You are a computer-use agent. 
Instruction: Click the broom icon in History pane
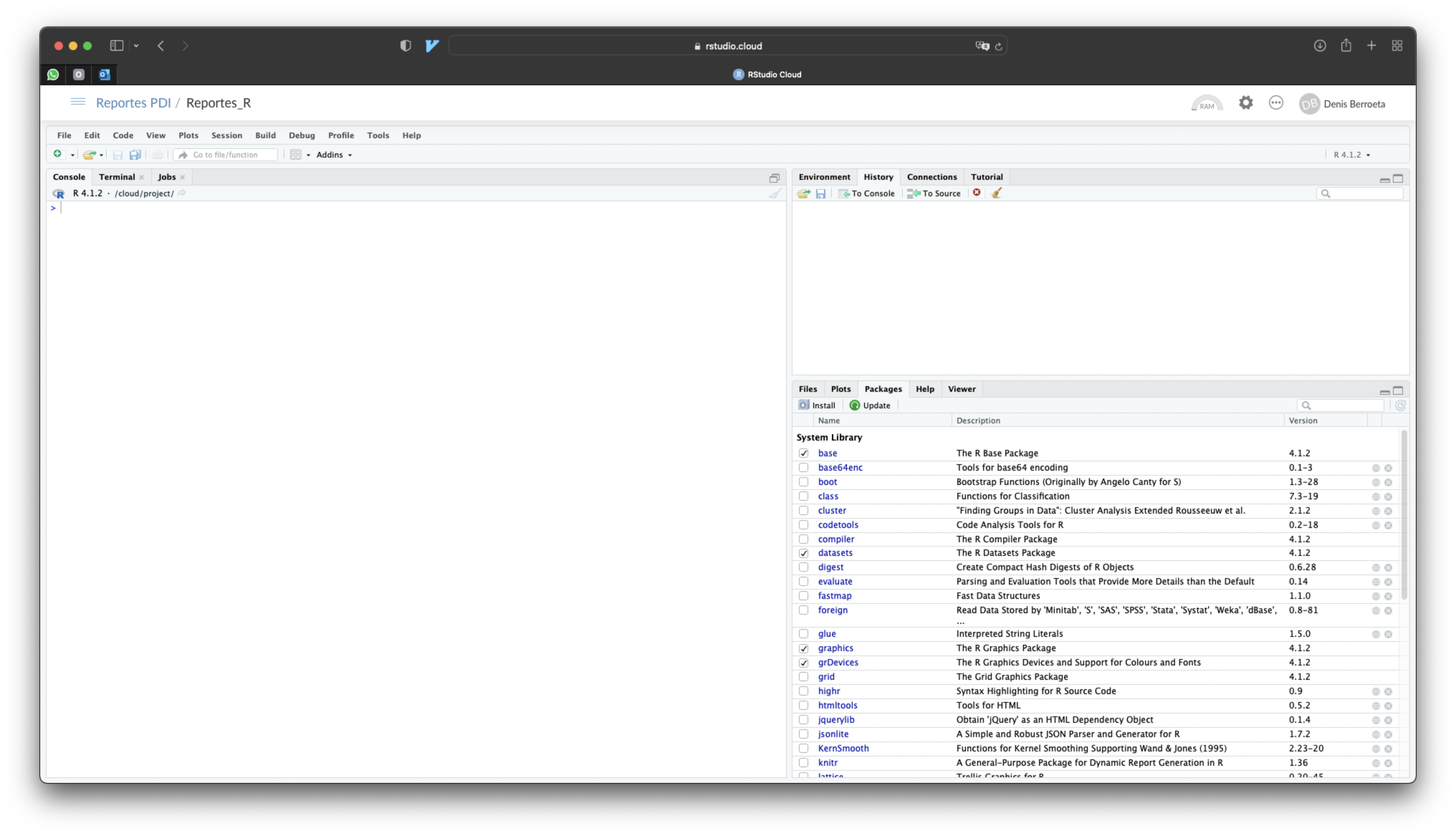coord(996,193)
